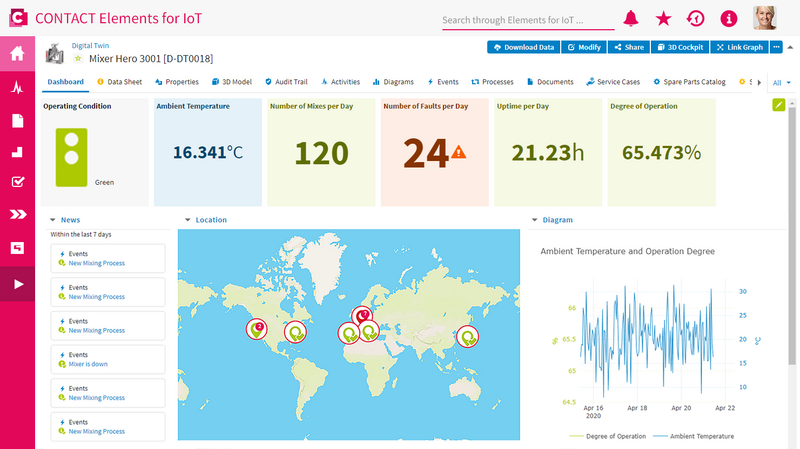
Task: Open the Mixer is down news link
Action: click(x=88, y=364)
